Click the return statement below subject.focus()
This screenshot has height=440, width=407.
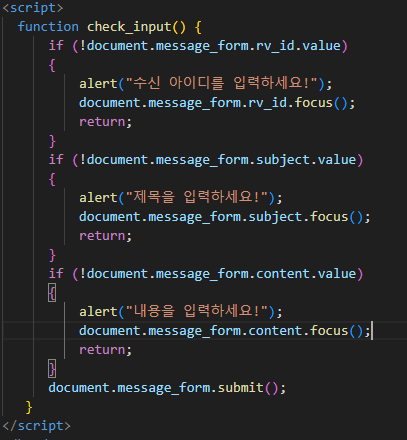pos(105,236)
